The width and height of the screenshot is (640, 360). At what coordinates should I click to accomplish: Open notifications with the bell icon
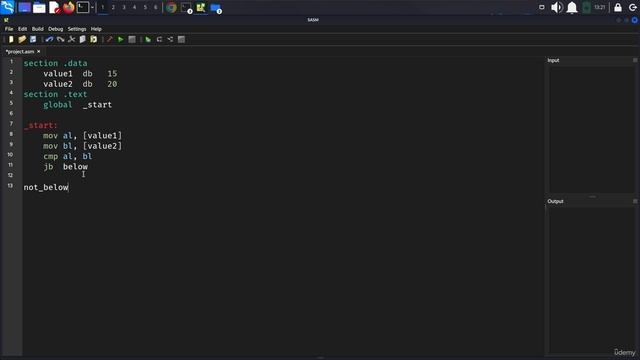[x=572, y=7]
